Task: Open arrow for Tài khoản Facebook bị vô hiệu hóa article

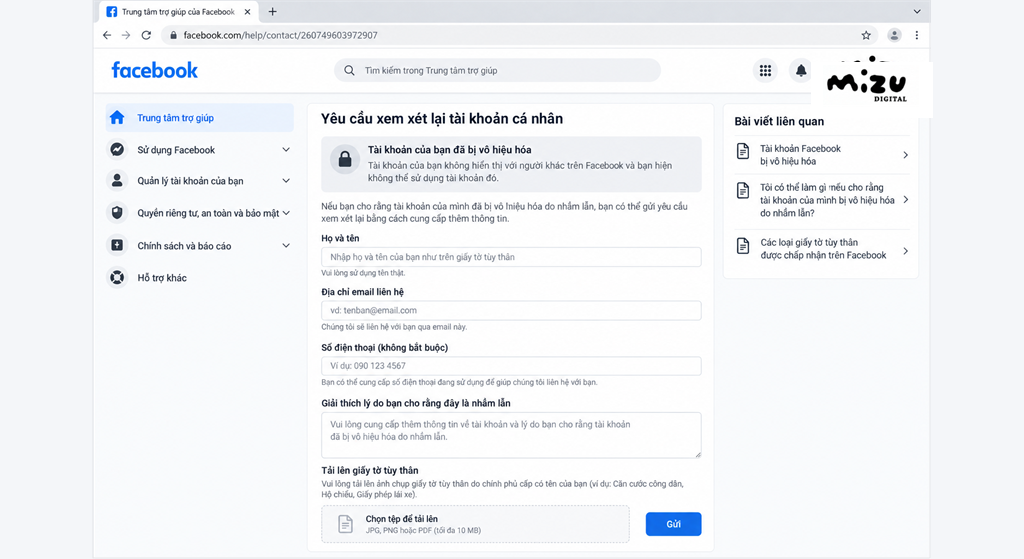Action: click(905, 155)
